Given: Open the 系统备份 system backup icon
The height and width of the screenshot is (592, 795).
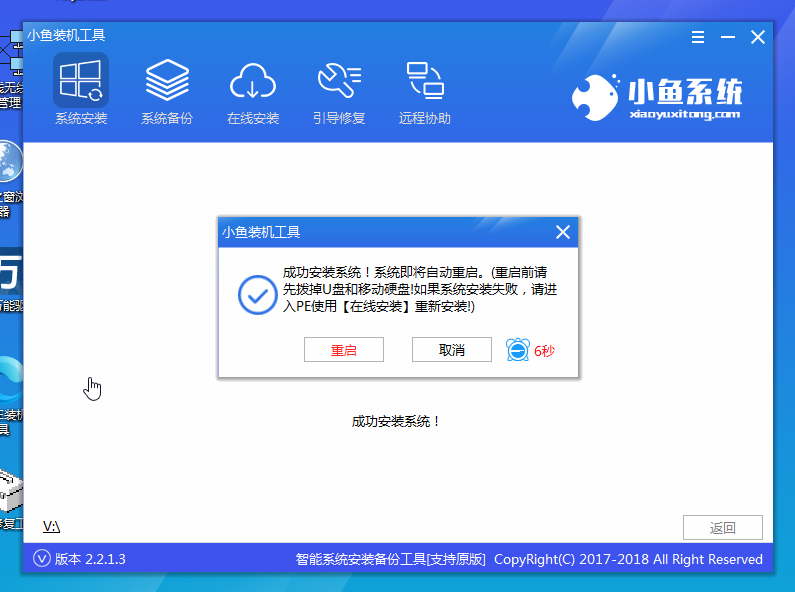Looking at the screenshot, I should pyautogui.click(x=167, y=91).
